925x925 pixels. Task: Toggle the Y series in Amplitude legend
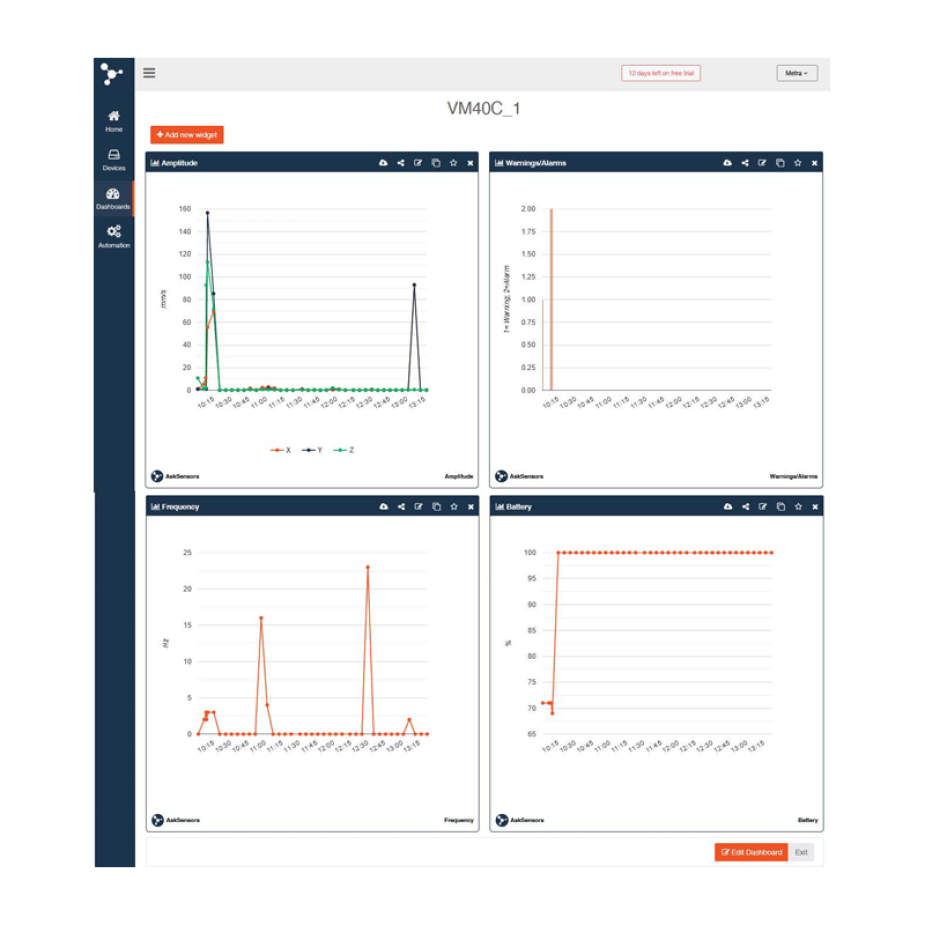[314, 450]
